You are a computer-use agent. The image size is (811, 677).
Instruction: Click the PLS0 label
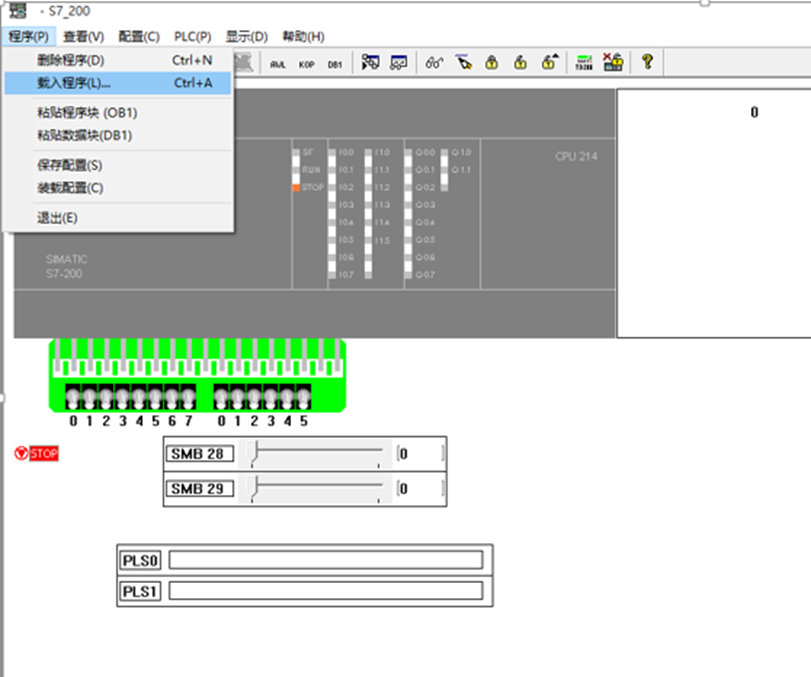click(140, 561)
